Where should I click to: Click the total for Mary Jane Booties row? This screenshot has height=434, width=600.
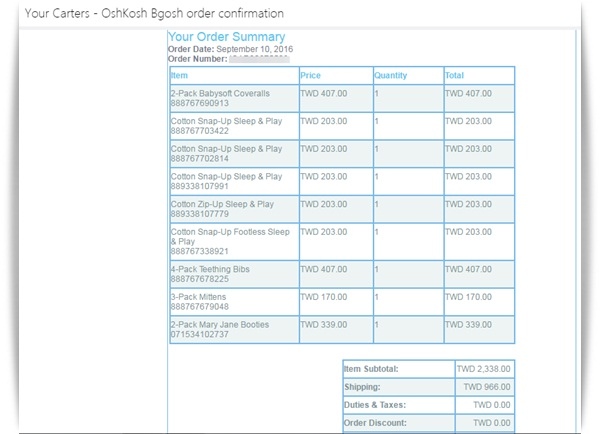468,325
